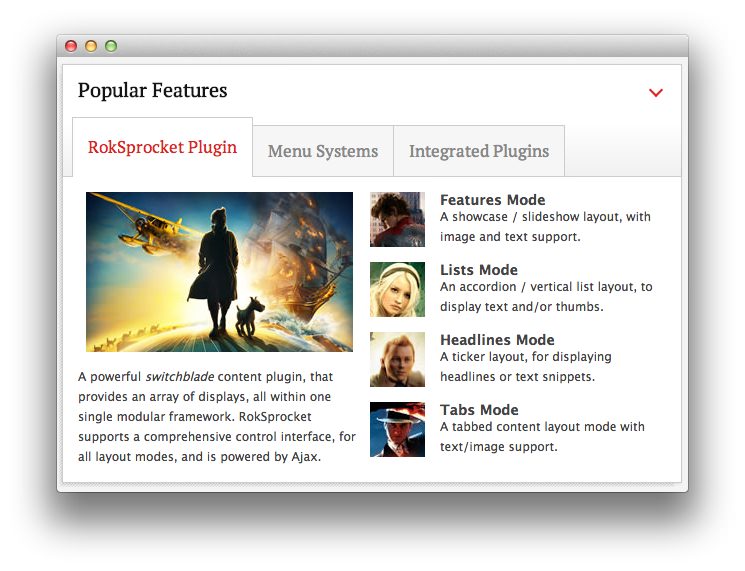This screenshot has width=745, height=571.
Task: Click text 'A tabbed content layout mode with'
Action: (543, 427)
